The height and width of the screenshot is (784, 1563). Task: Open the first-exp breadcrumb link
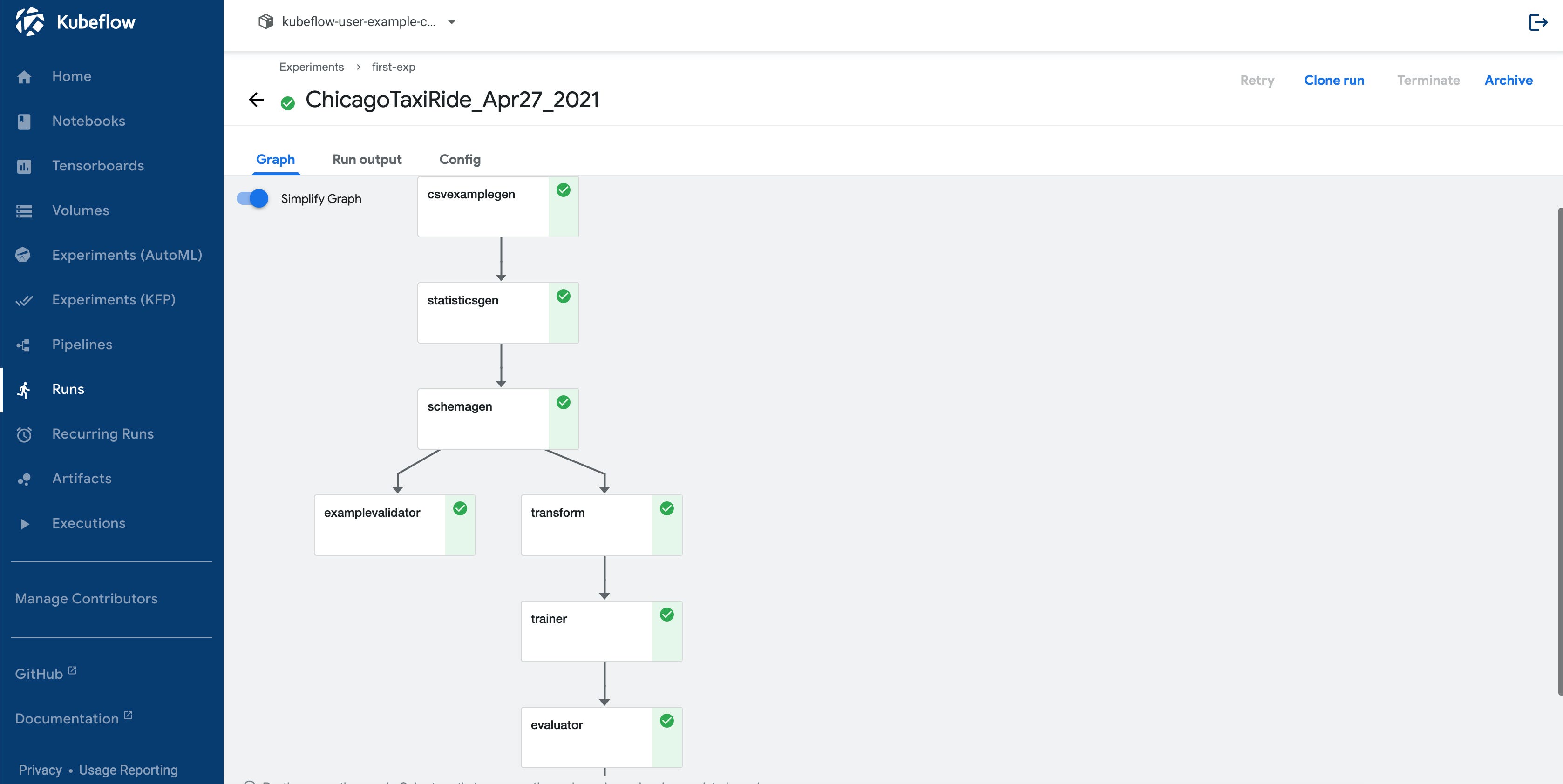393,67
